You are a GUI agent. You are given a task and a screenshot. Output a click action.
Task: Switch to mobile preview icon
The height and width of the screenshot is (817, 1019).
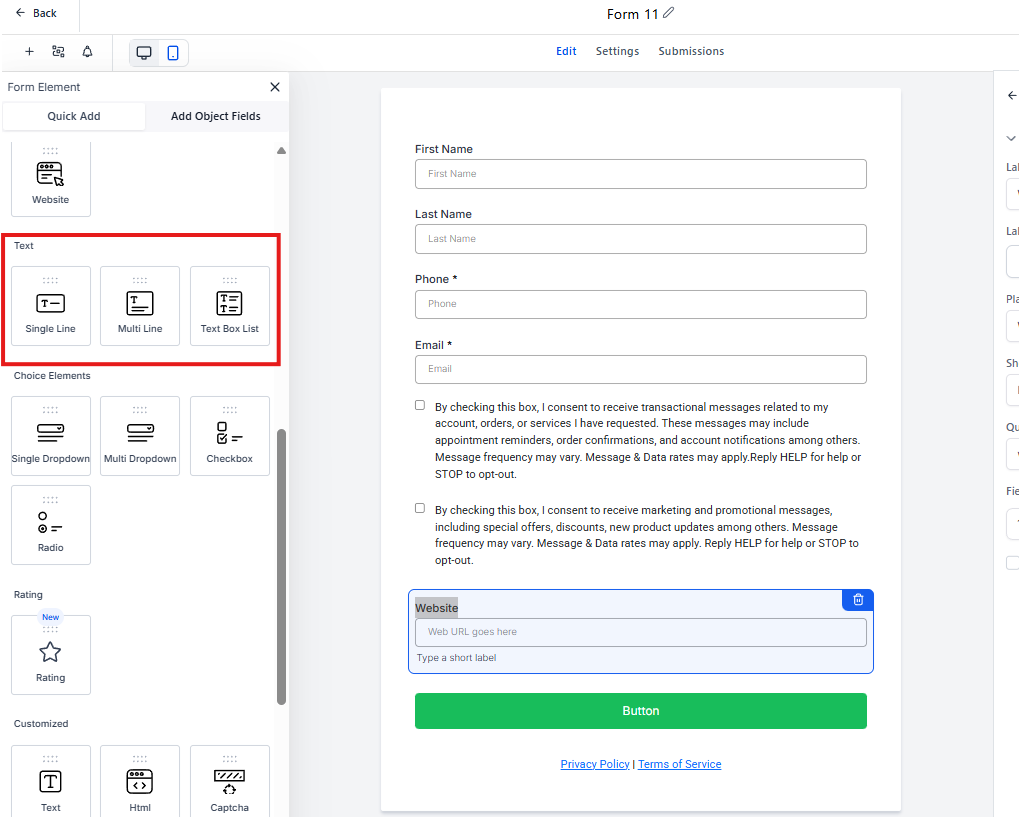tap(173, 53)
